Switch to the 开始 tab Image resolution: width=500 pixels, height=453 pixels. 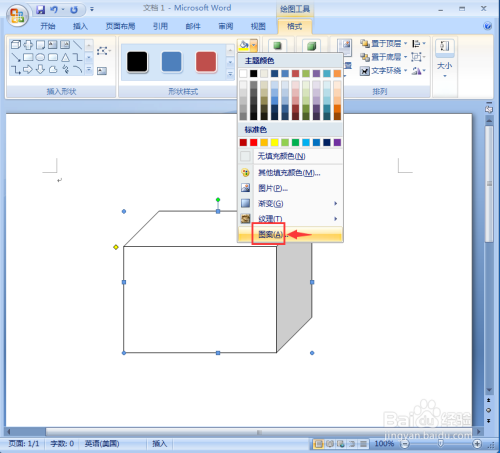pos(48,26)
